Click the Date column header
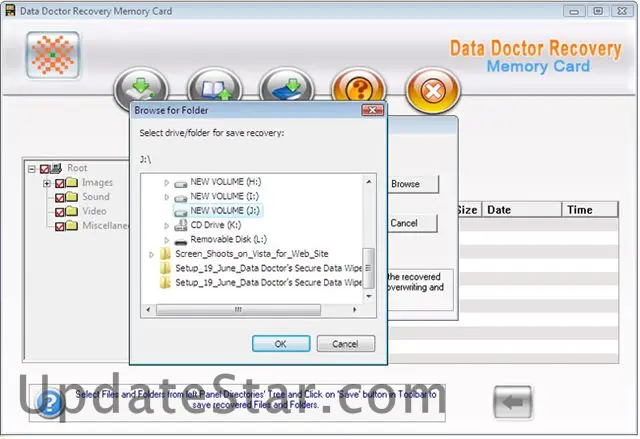 coord(522,210)
